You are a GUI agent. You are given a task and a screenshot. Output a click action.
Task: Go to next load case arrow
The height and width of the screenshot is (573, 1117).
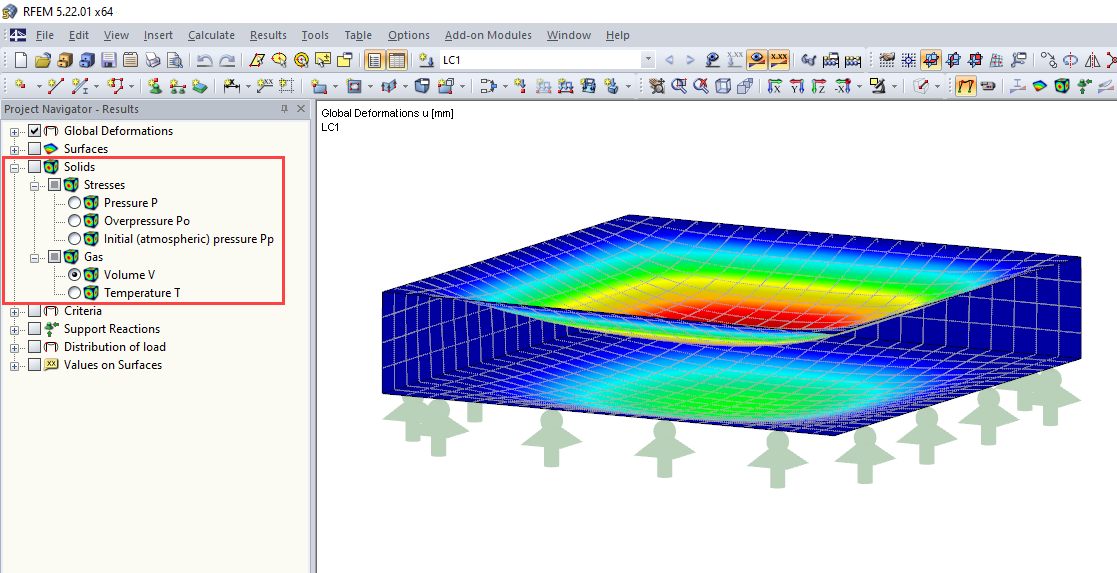coord(690,60)
